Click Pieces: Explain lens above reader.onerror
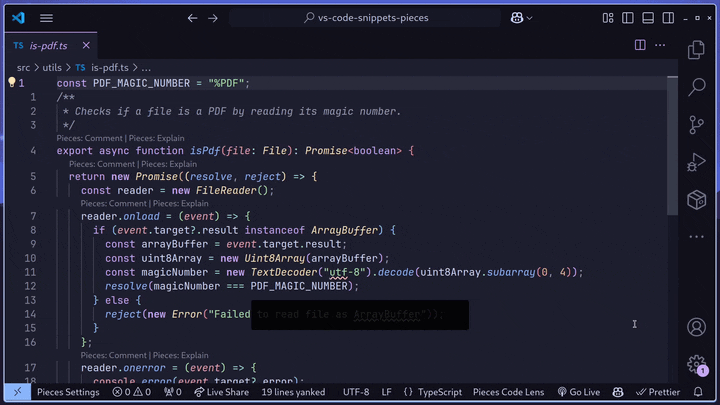This screenshot has width=720, height=405. (180, 355)
